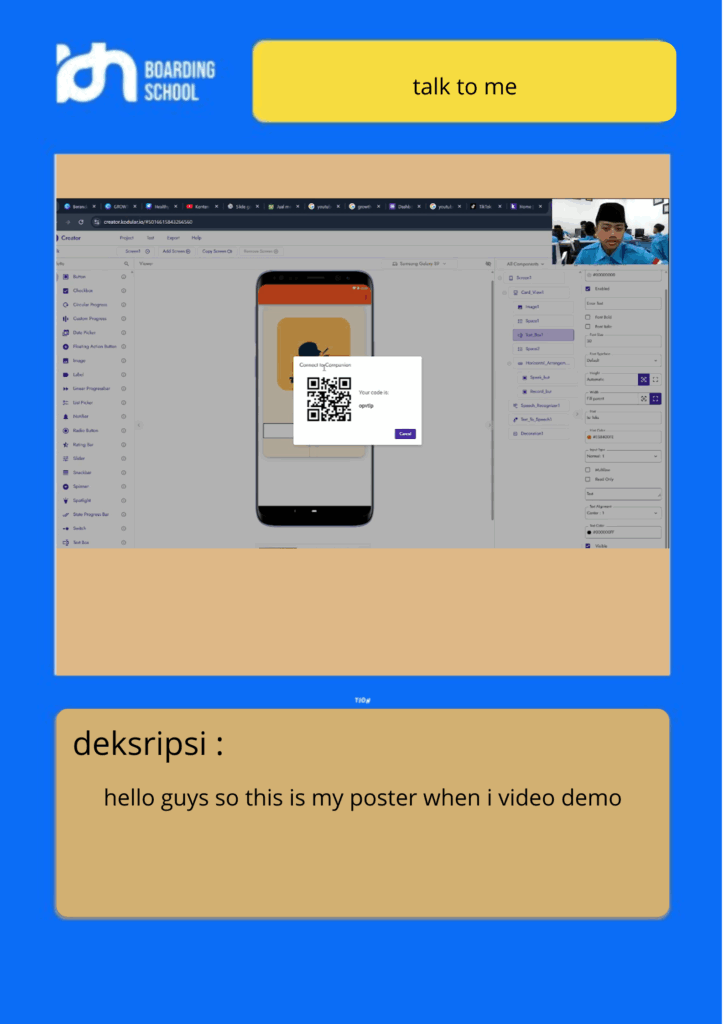Click Cancel in Connect to Companion dialog

[405, 434]
